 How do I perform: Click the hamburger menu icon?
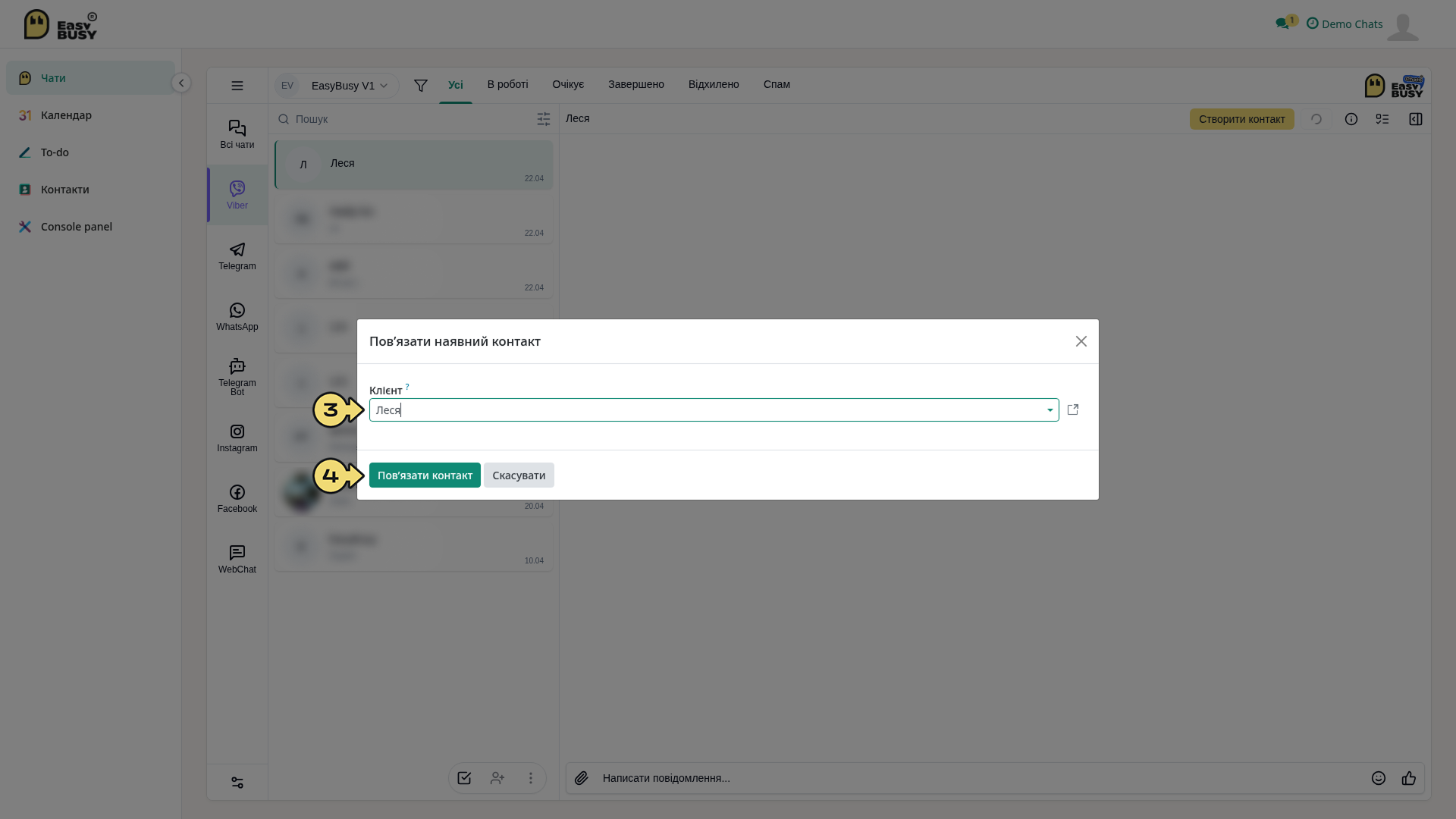click(x=237, y=86)
